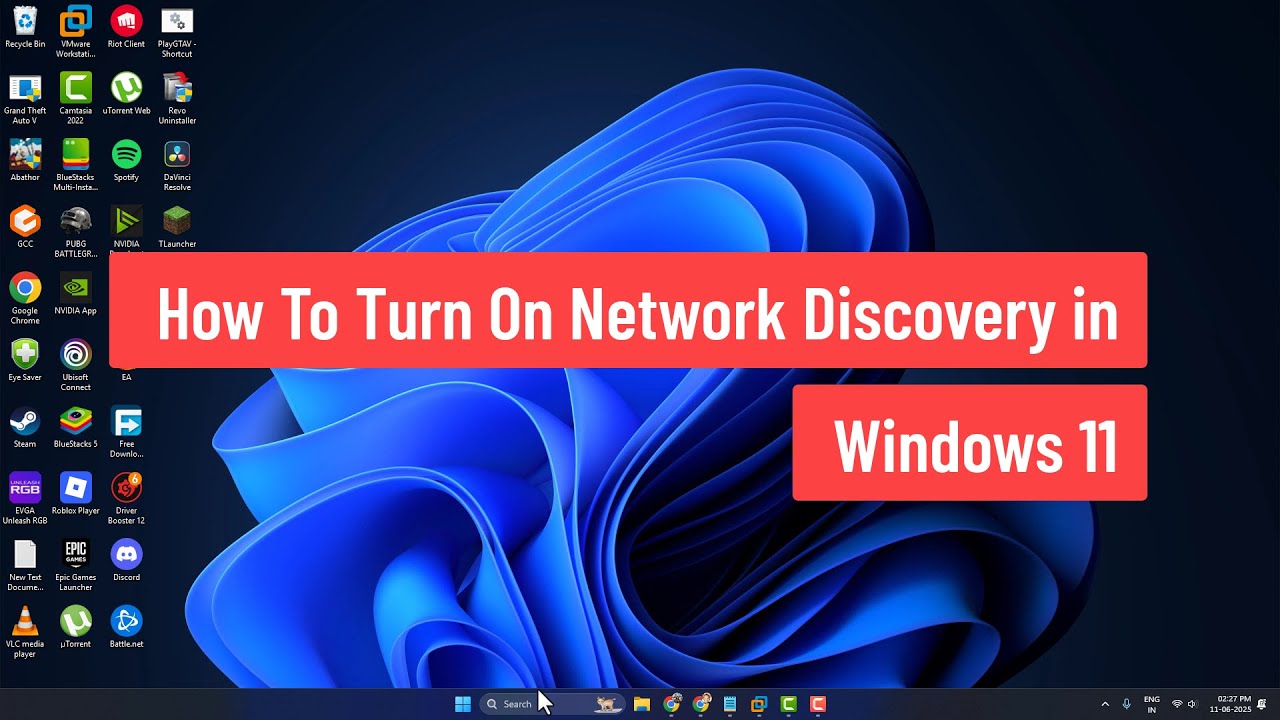Open the BlueStacks 5 icon
The width and height of the screenshot is (1280, 720).
[75, 427]
